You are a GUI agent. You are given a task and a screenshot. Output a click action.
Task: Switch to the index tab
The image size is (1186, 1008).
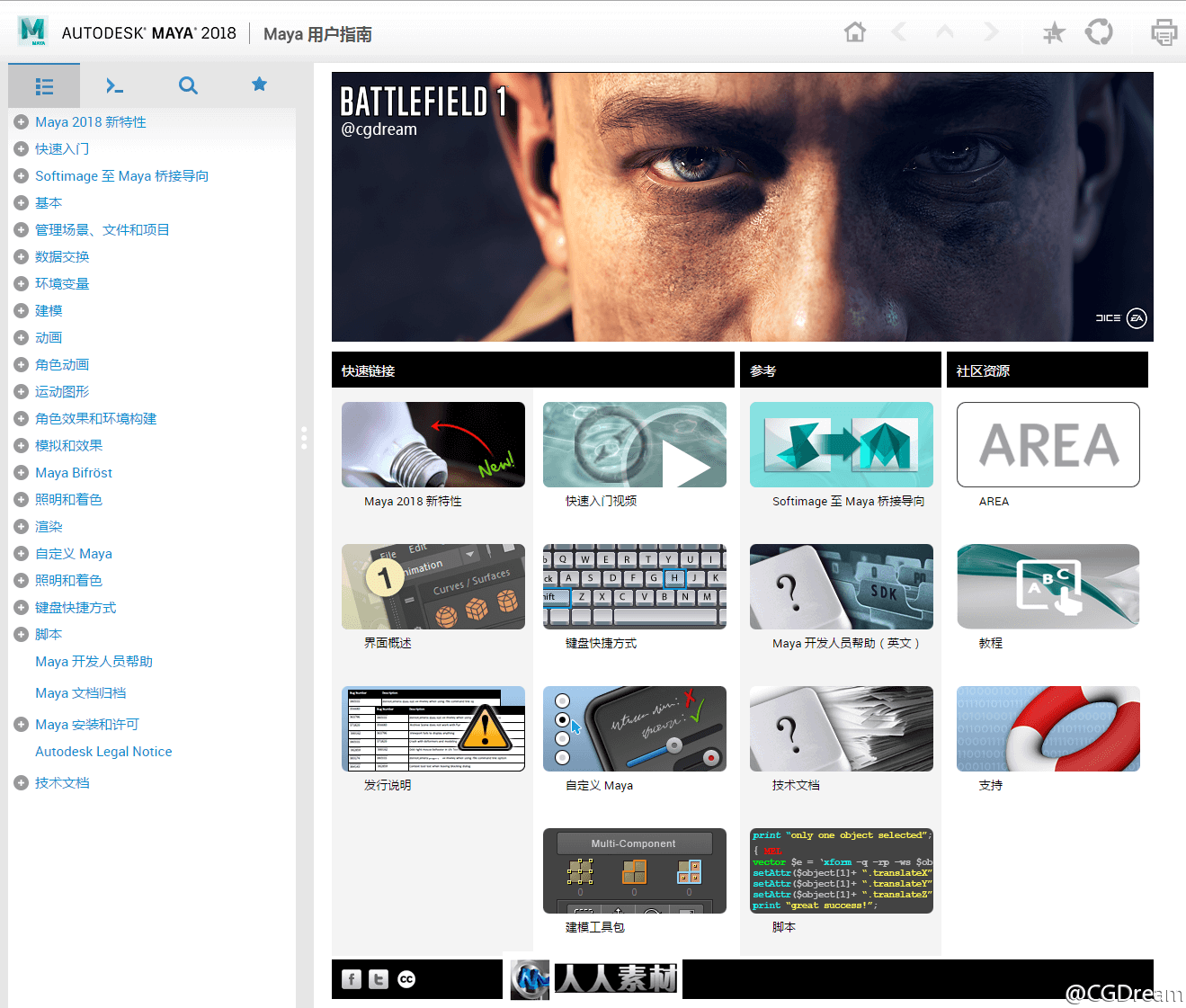coord(115,86)
